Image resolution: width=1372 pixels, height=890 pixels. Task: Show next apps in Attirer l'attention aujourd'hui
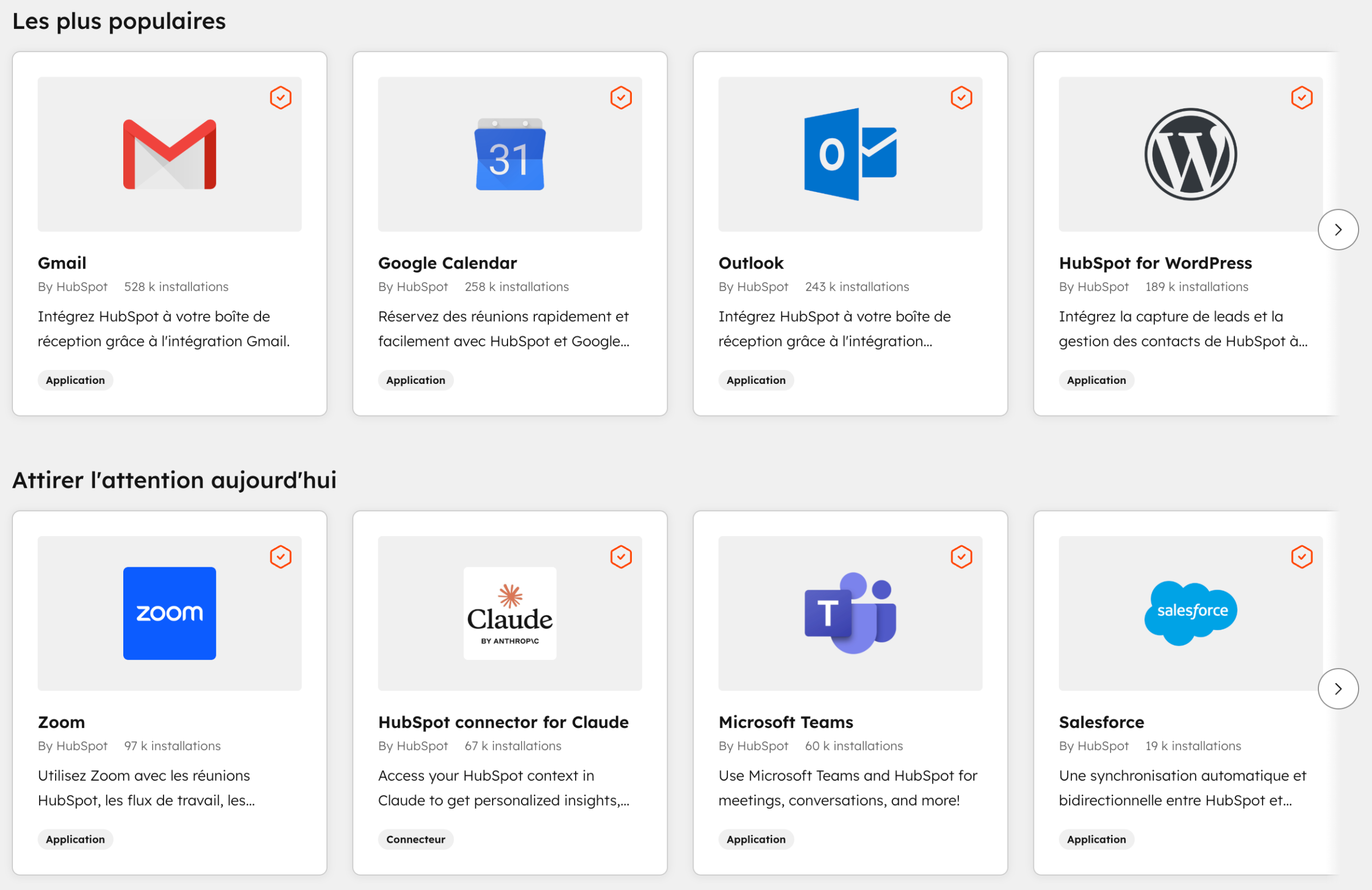[x=1338, y=689]
